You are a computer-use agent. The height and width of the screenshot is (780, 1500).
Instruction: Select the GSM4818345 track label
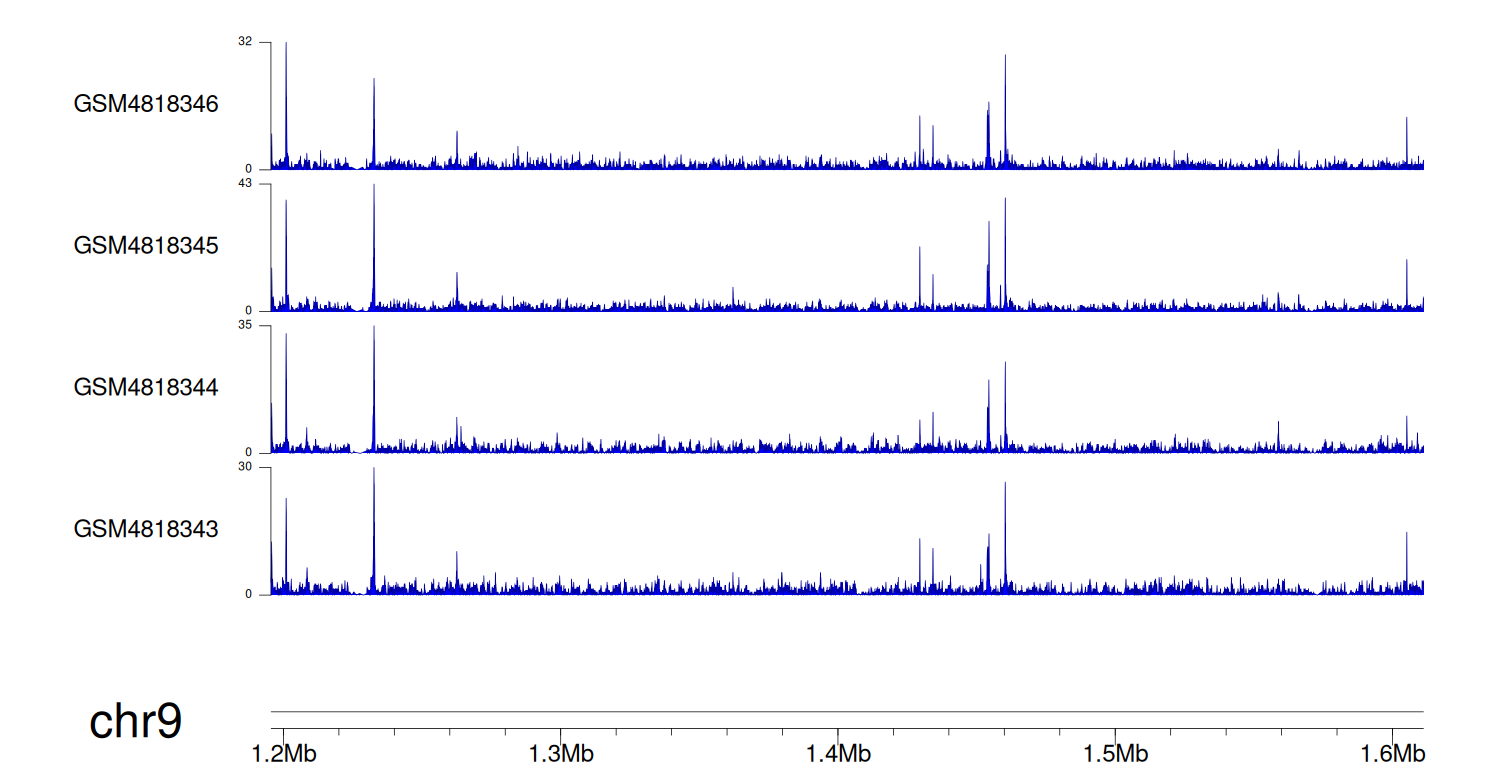(146, 245)
